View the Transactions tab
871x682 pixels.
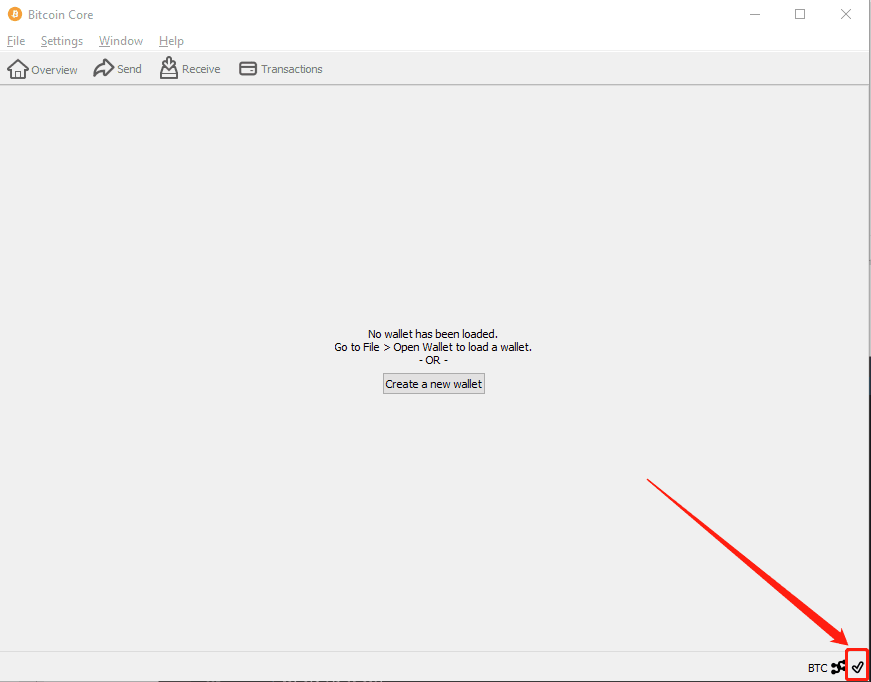pos(281,69)
